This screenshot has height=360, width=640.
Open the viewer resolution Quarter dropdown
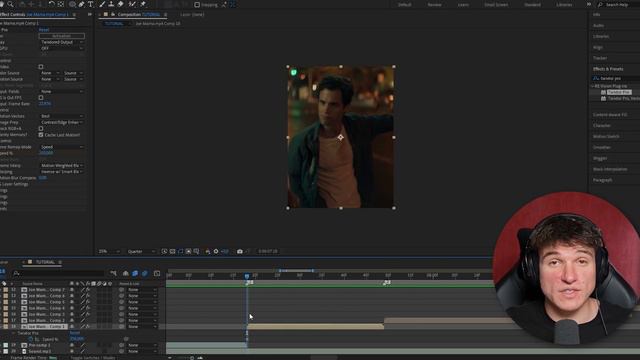(141, 251)
